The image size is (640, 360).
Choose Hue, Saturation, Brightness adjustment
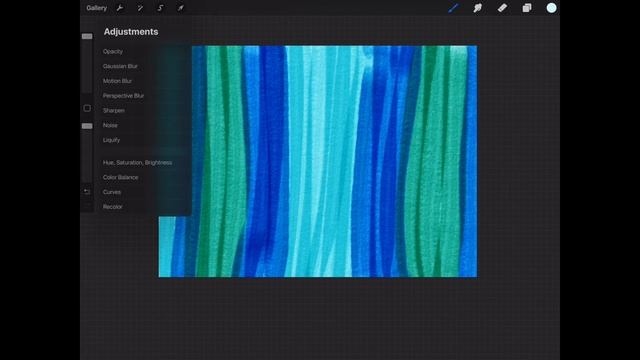[137, 162]
